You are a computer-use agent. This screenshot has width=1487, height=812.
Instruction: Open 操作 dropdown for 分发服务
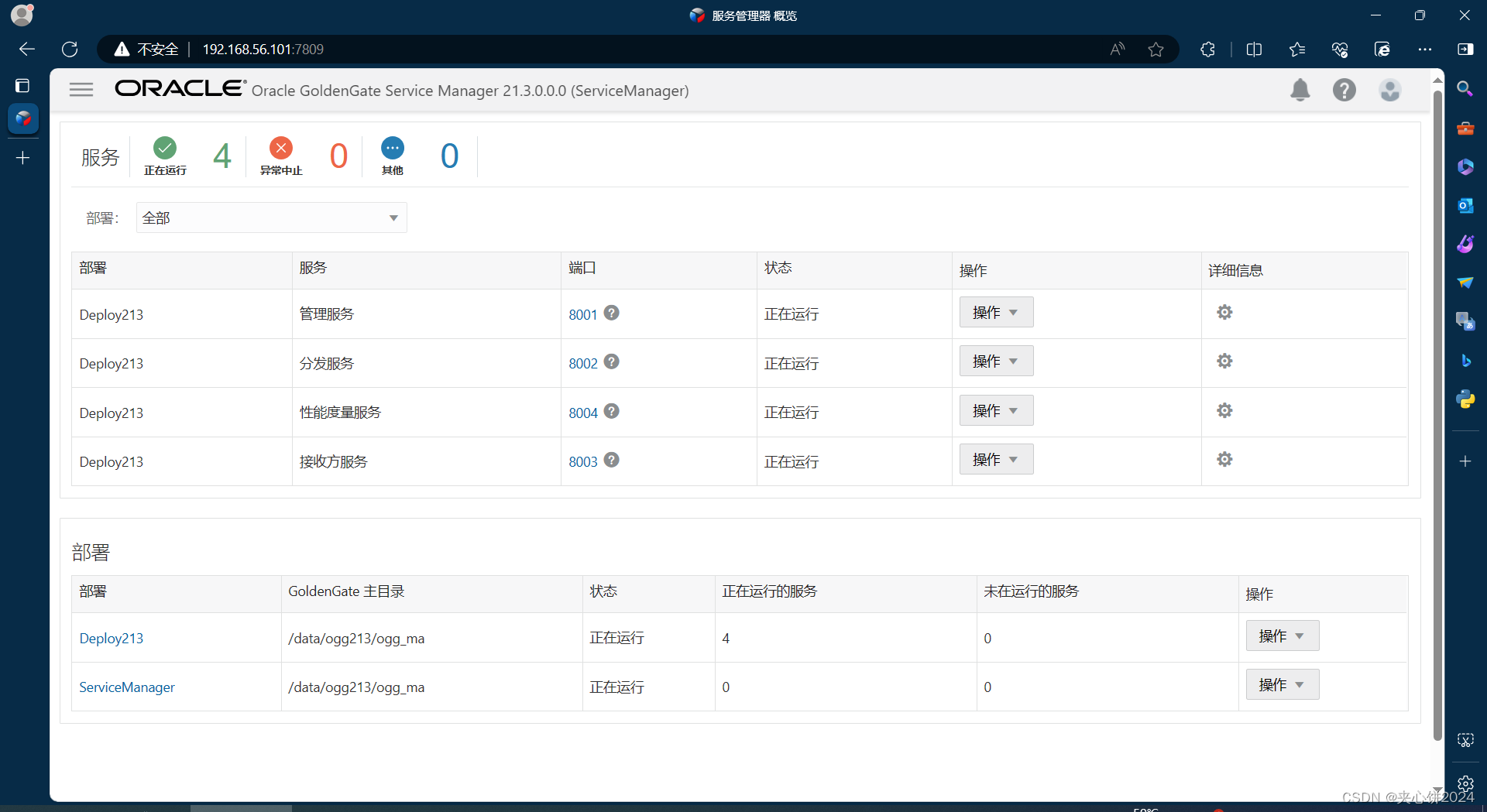[996, 361]
